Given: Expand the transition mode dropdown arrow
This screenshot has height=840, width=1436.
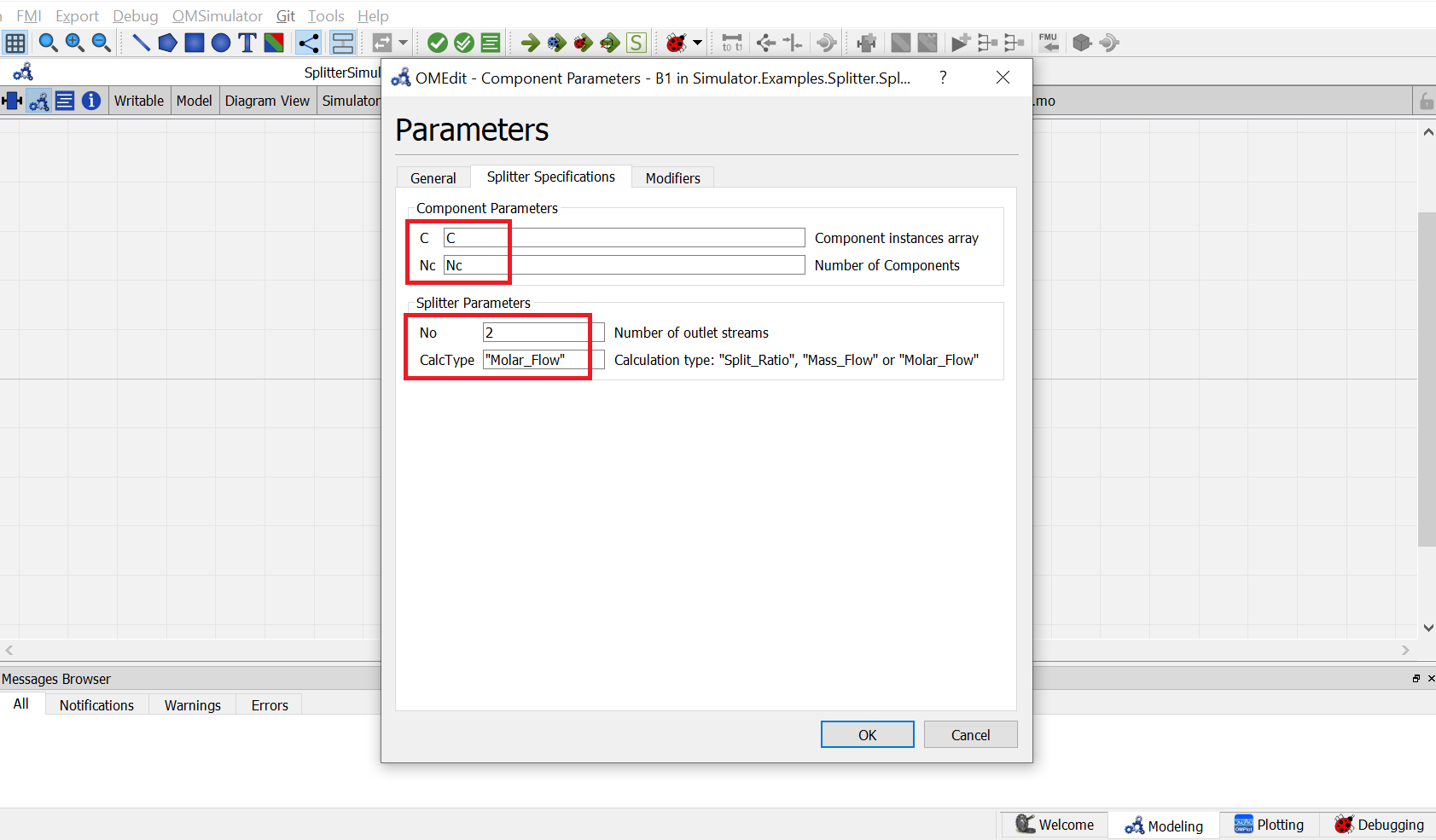Looking at the screenshot, I should tap(403, 43).
